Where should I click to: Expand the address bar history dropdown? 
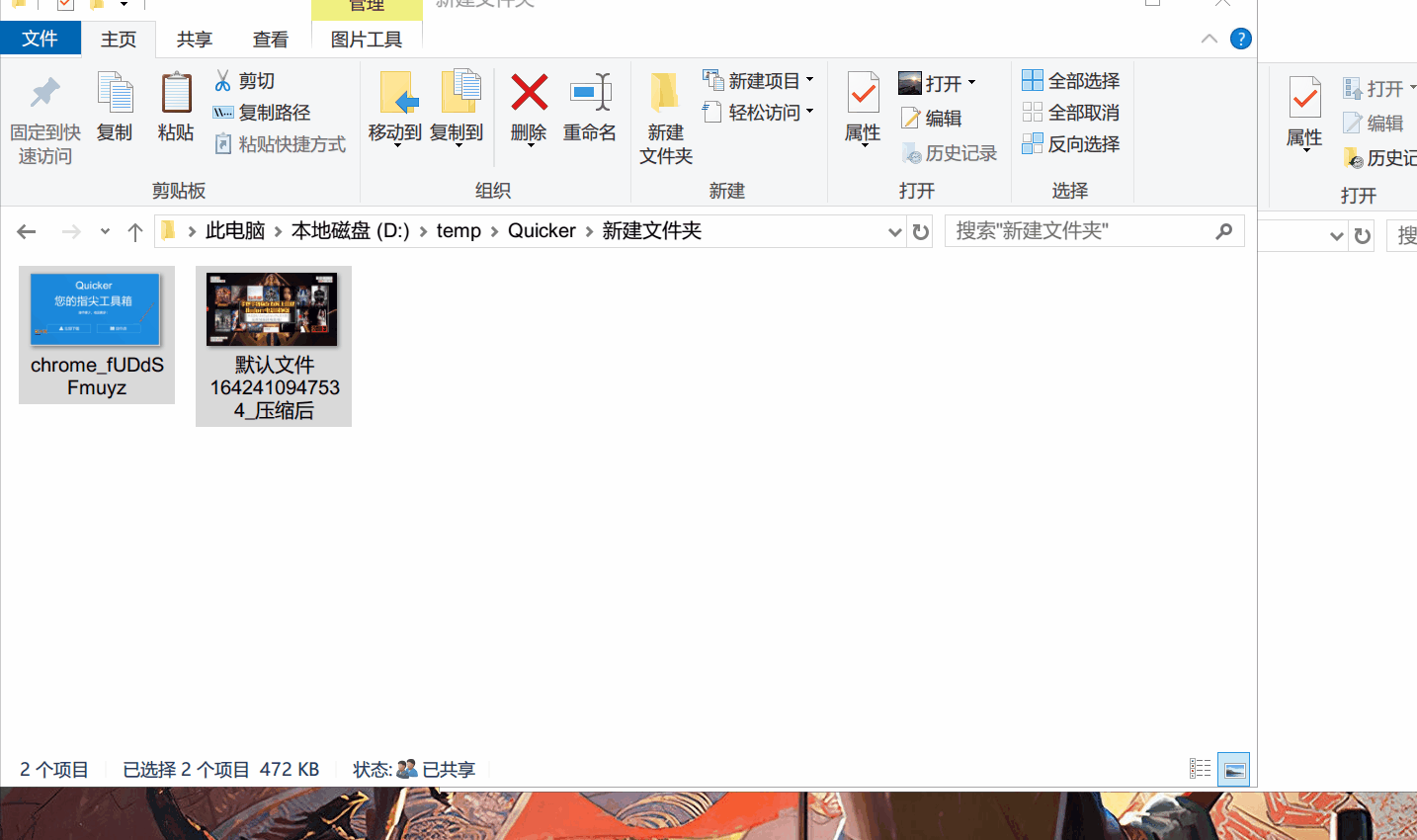(894, 231)
